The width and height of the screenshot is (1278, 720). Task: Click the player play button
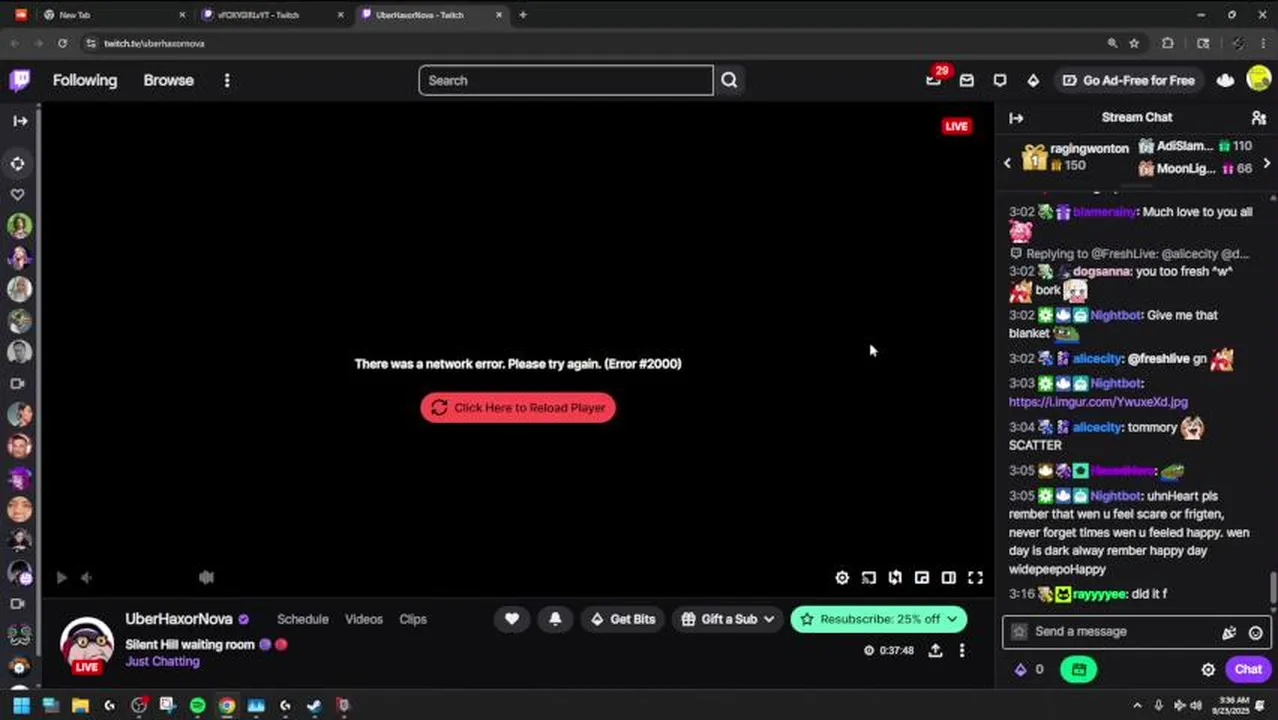(61, 577)
